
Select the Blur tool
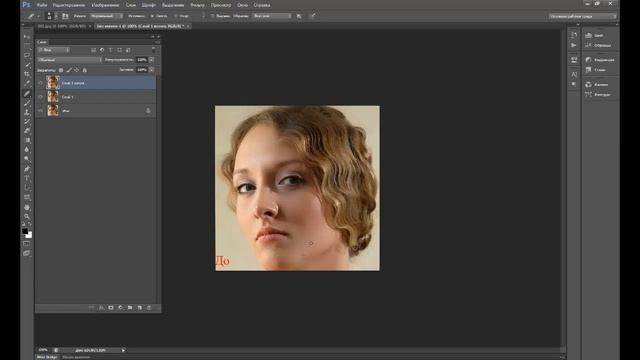[27, 150]
